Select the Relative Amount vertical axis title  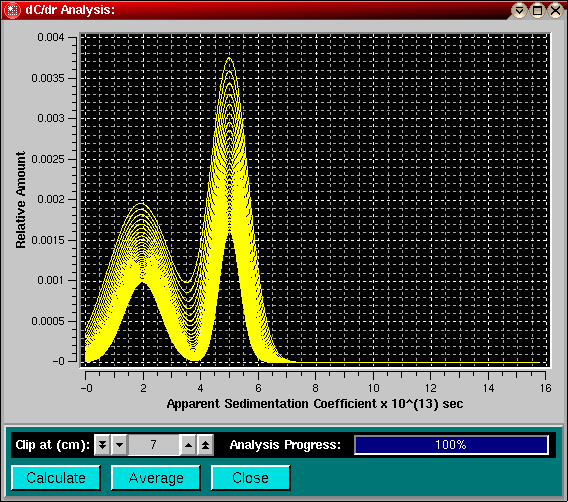click(x=21, y=200)
